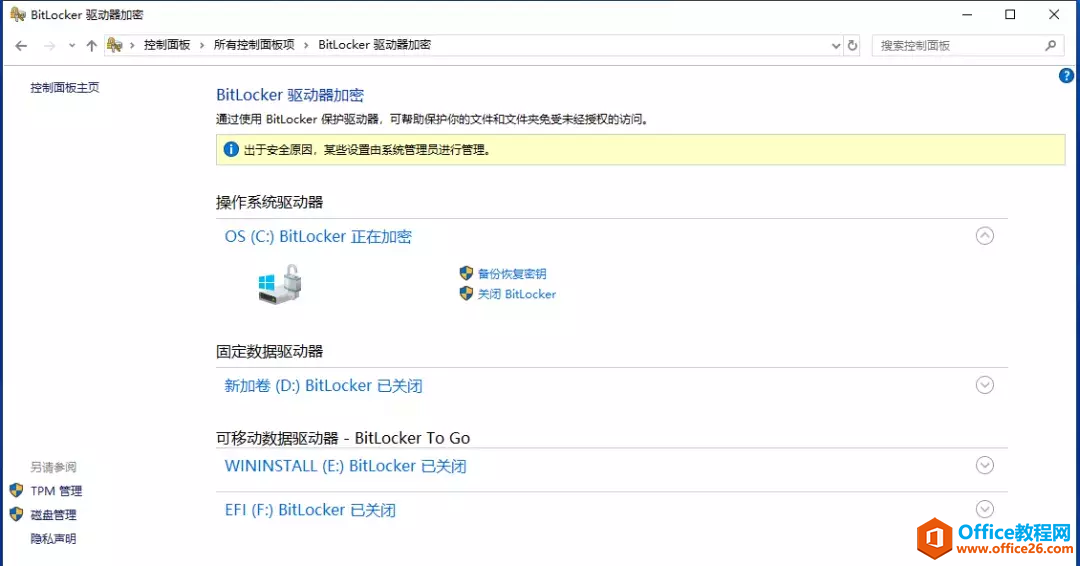The height and width of the screenshot is (566, 1080).
Task: Expand WININSTALL (E:) drive section
Action: 985,465
